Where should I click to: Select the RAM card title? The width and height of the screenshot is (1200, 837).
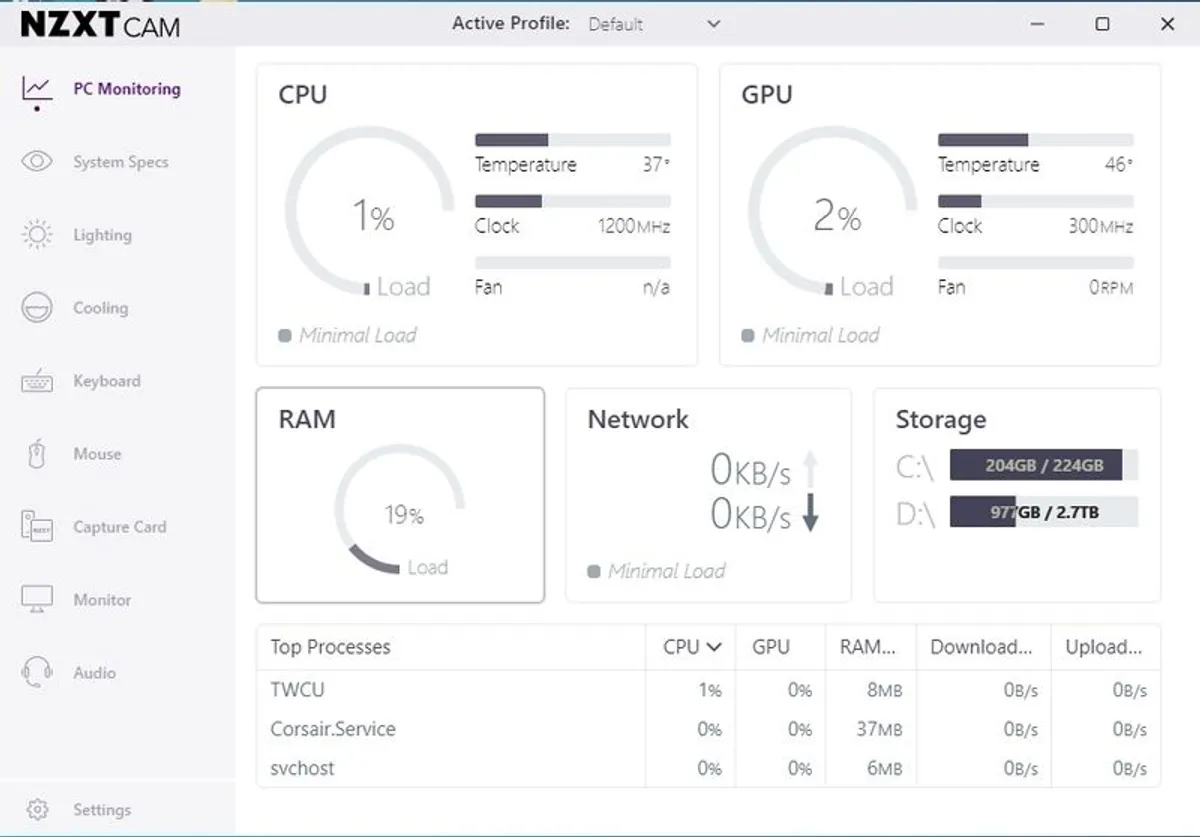[307, 419]
